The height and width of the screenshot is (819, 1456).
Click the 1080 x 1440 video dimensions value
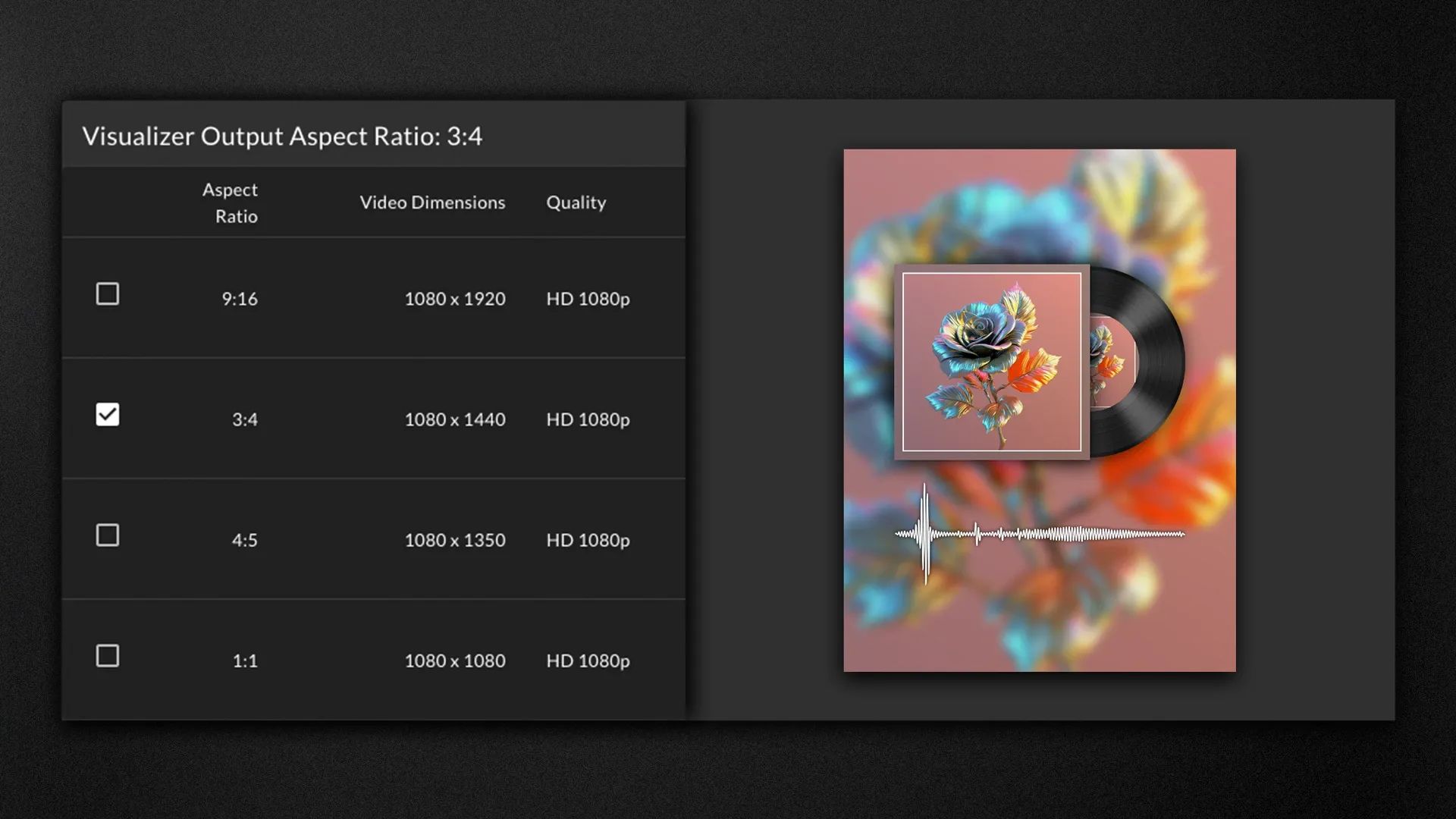[x=455, y=419]
